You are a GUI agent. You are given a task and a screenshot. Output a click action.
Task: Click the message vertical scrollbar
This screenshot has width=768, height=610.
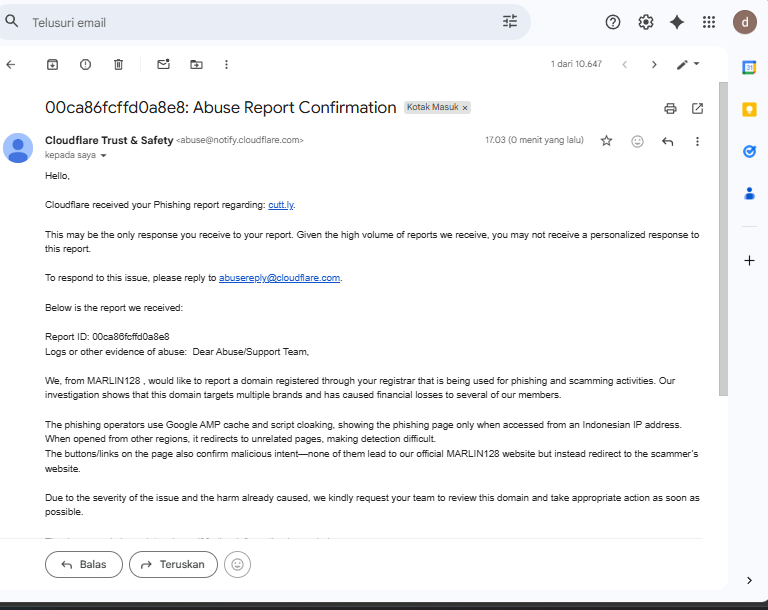point(723,239)
